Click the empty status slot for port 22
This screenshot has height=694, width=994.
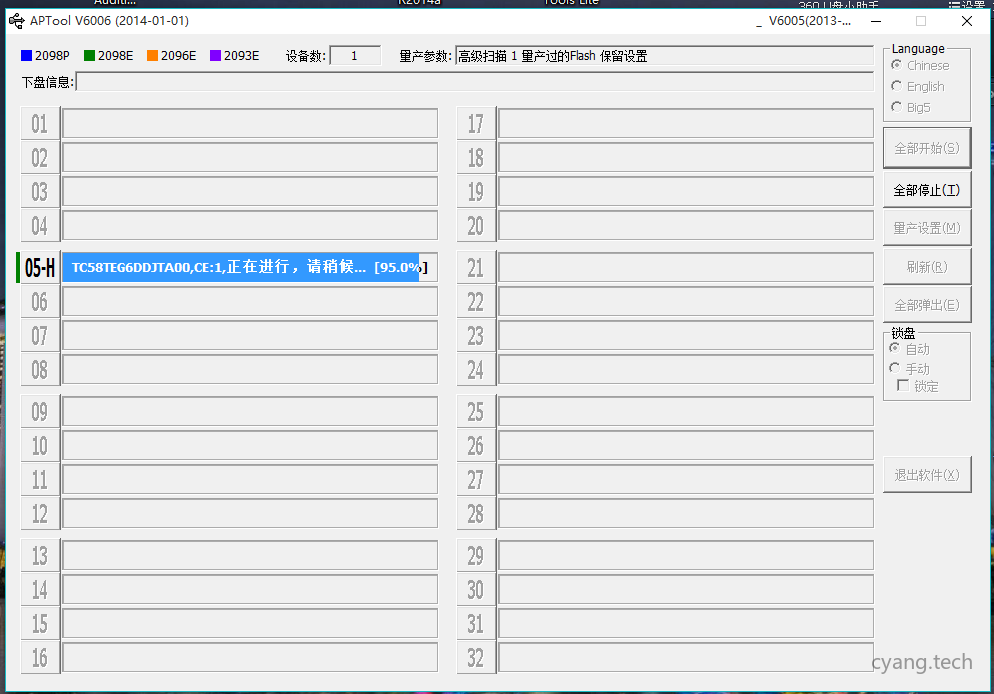click(x=686, y=302)
